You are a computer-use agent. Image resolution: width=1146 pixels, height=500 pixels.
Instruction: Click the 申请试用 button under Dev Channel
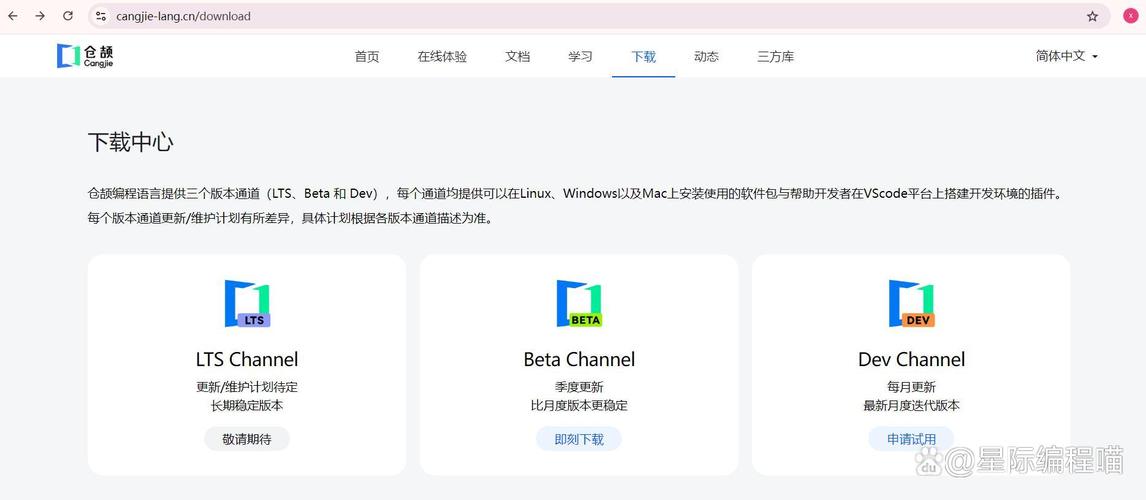(x=911, y=439)
